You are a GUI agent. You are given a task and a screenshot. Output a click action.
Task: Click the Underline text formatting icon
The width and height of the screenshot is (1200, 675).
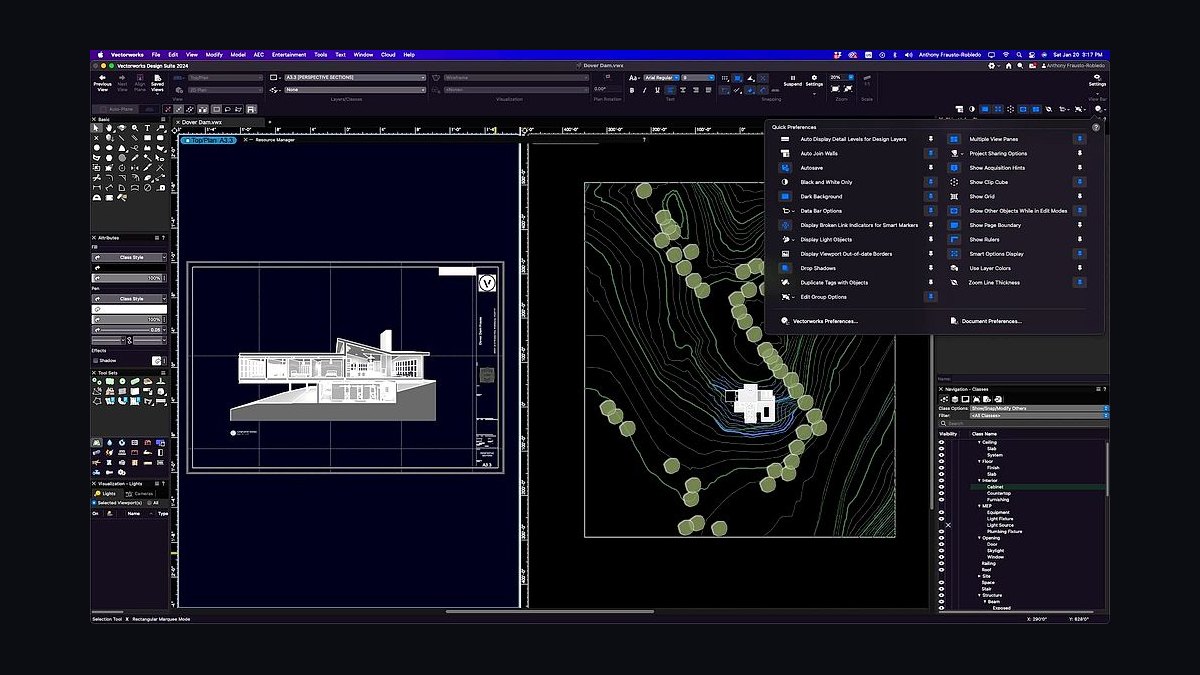[x=656, y=90]
